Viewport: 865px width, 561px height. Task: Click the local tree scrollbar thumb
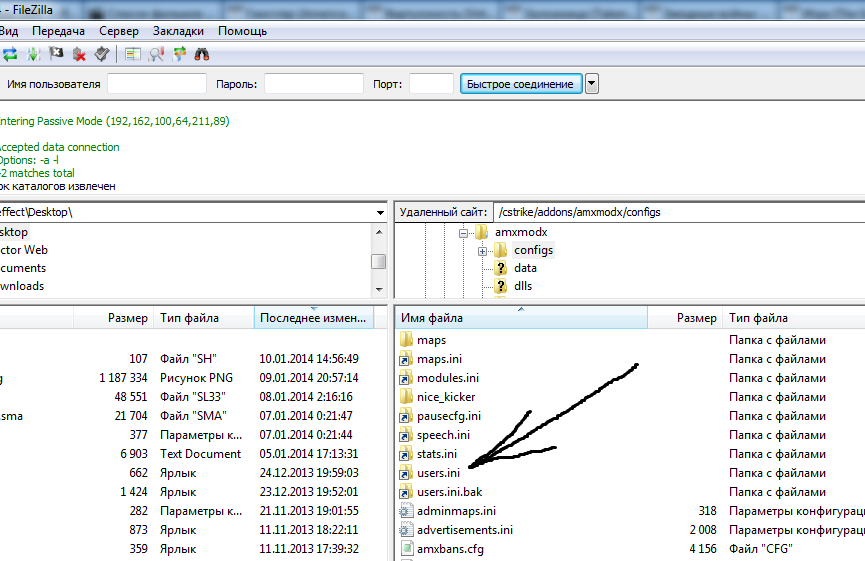(x=379, y=261)
